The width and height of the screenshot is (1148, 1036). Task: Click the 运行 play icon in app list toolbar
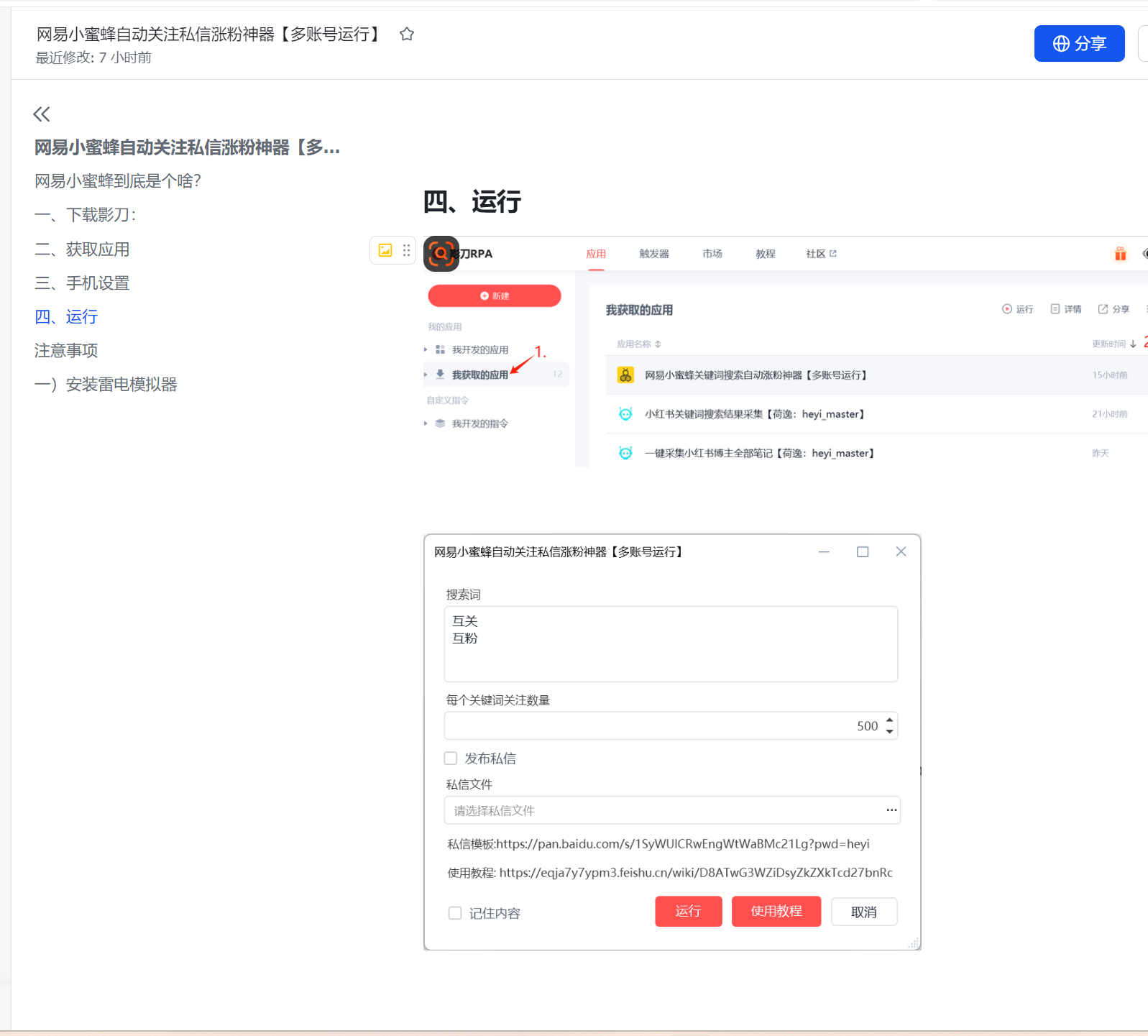coord(1007,309)
